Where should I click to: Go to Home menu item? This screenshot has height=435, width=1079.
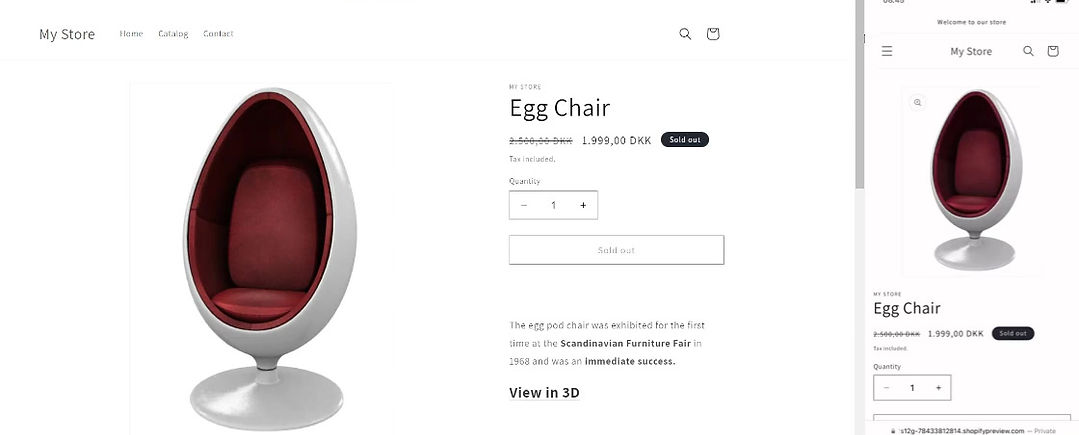[131, 34]
